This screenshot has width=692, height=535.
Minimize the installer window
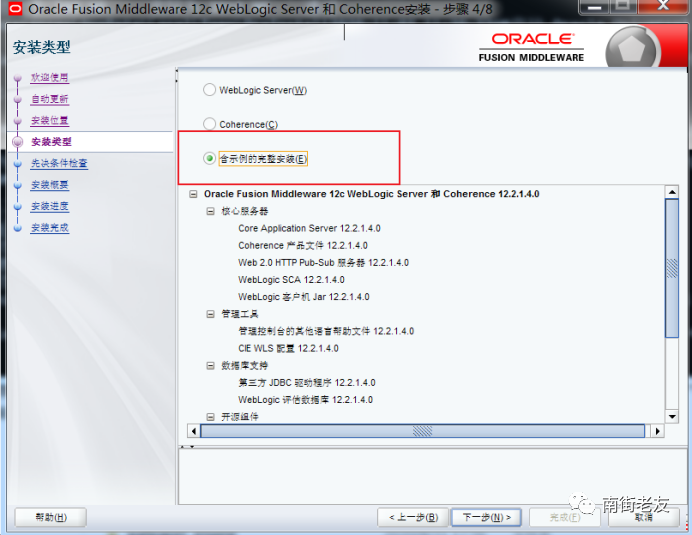tap(594, 7)
